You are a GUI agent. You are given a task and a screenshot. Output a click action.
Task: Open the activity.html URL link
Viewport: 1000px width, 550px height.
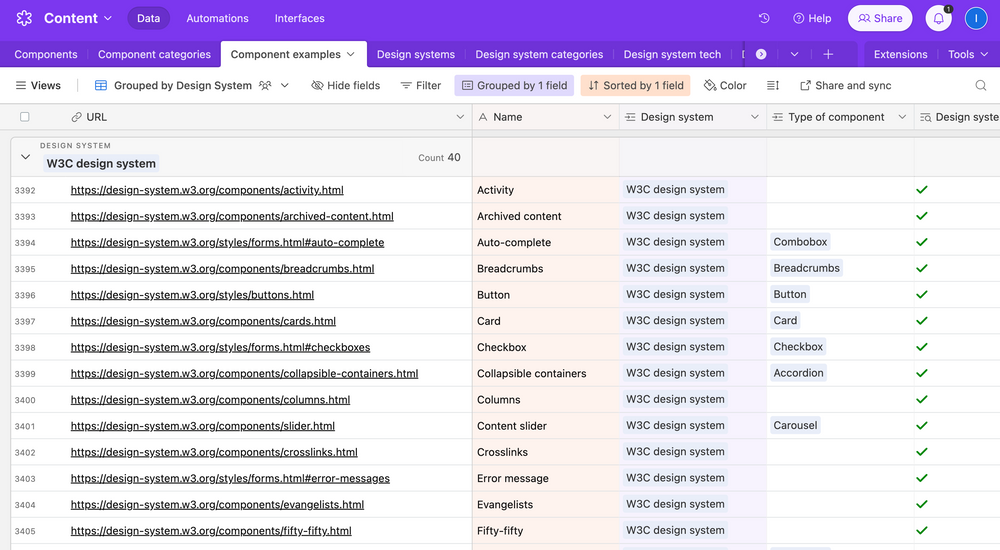pyautogui.click(x=207, y=190)
